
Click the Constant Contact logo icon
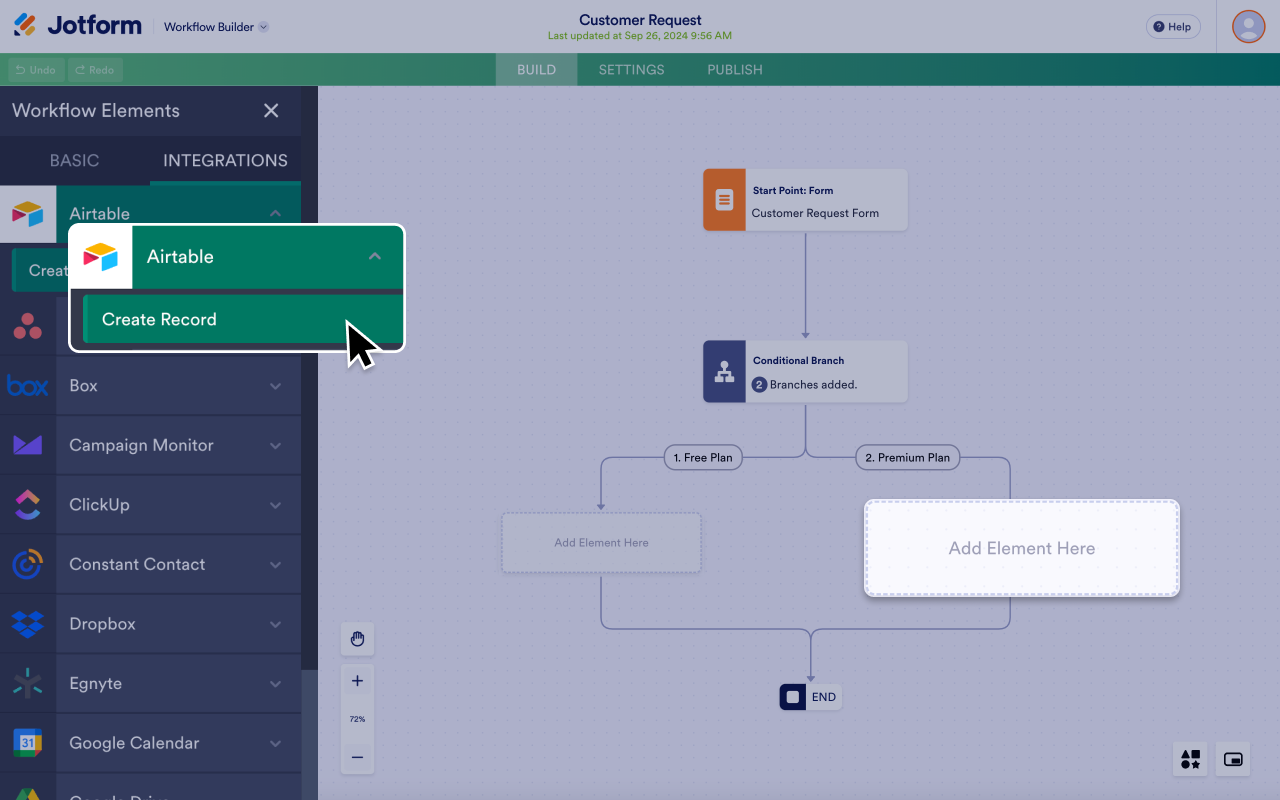(28, 564)
